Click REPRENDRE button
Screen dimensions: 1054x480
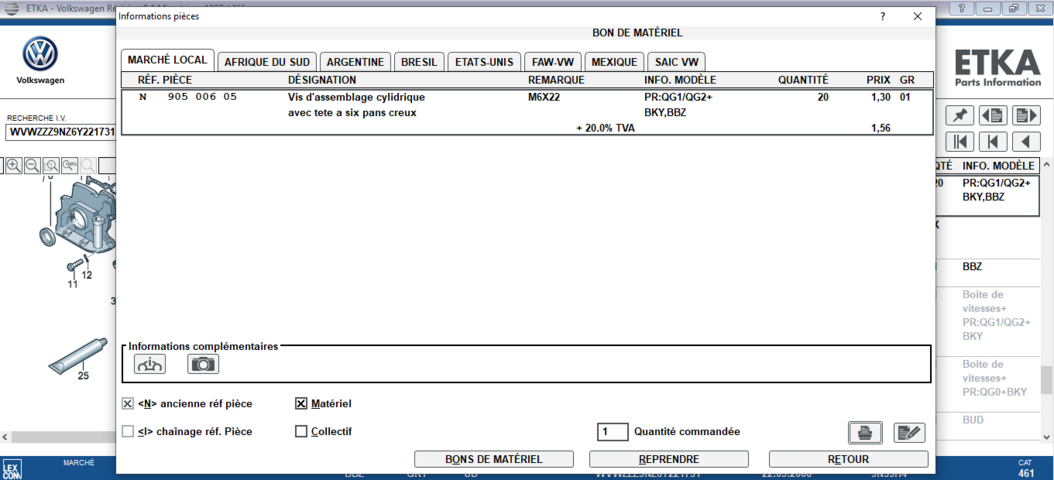pyautogui.click(x=669, y=459)
